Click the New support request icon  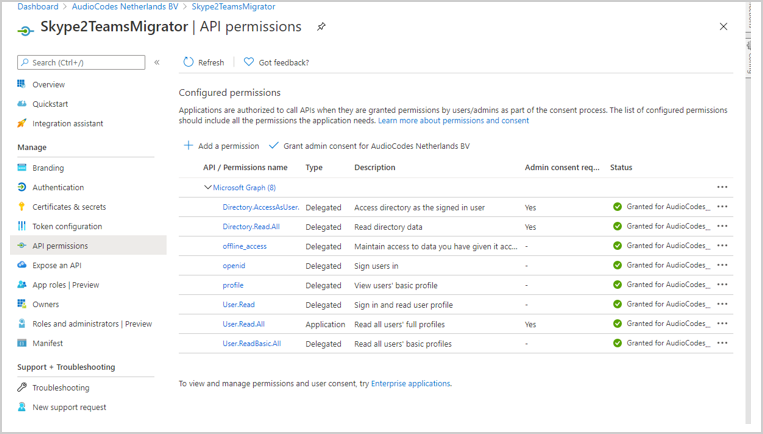pyautogui.click(x=21, y=407)
